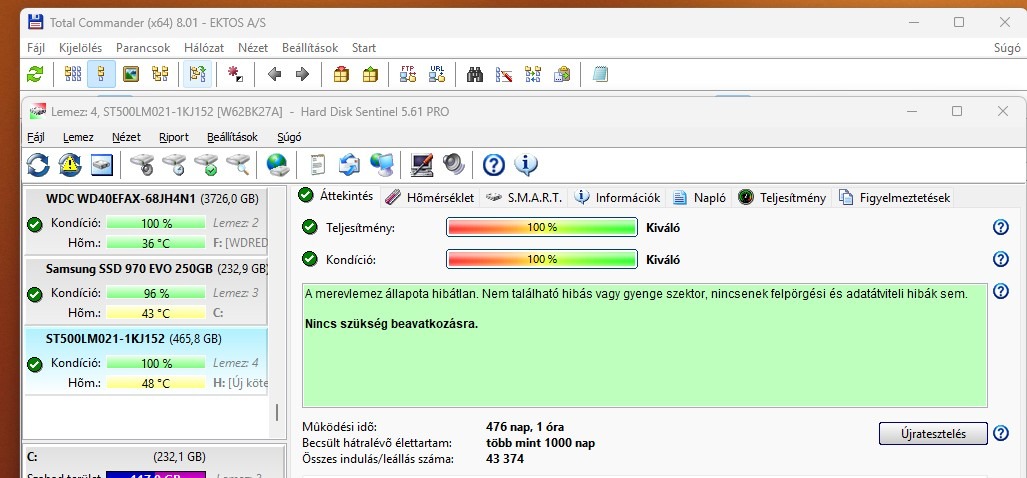Click the pack files box icon
Screen dimensions: 1027x478
pos(341,75)
